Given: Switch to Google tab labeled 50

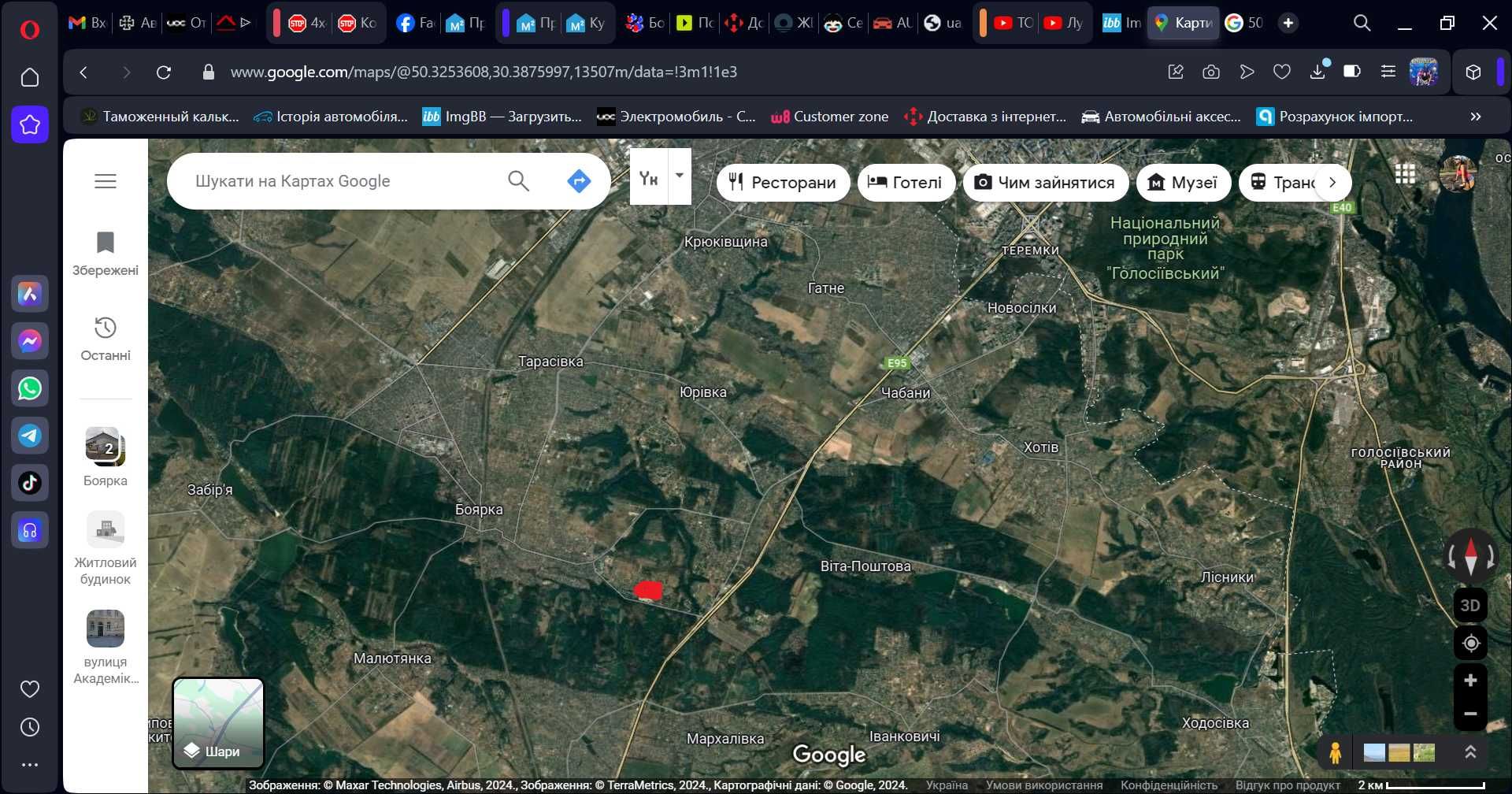Looking at the screenshot, I should [x=1245, y=24].
